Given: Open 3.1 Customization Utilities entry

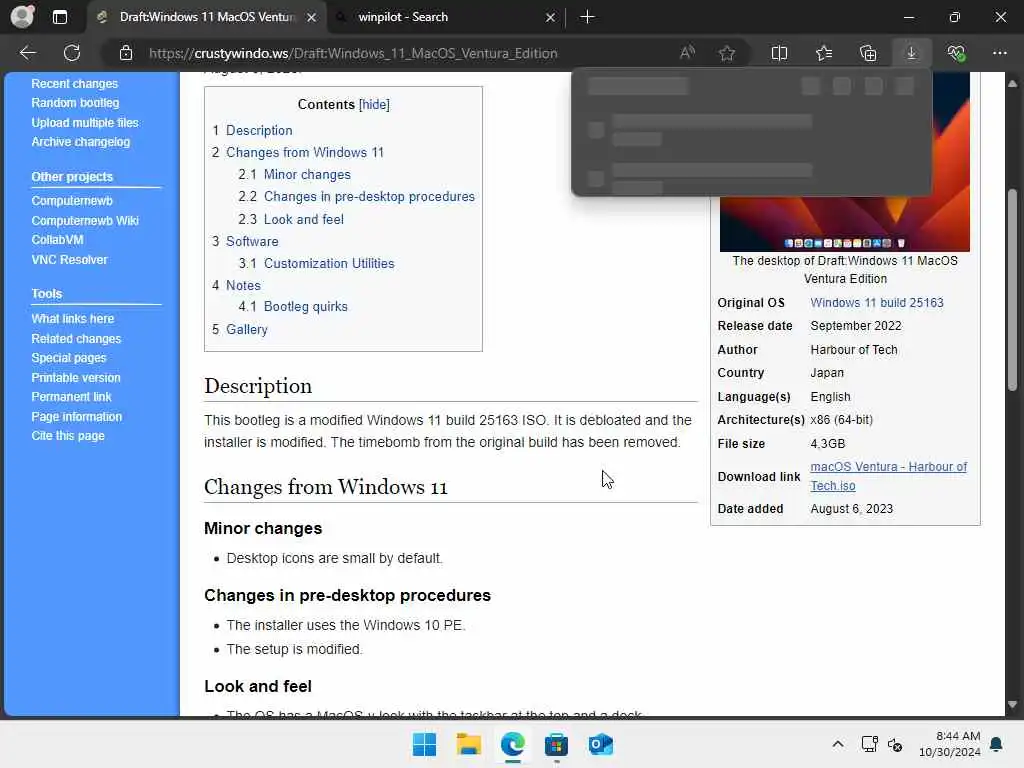Looking at the screenshot, I should tap(317, 264).
